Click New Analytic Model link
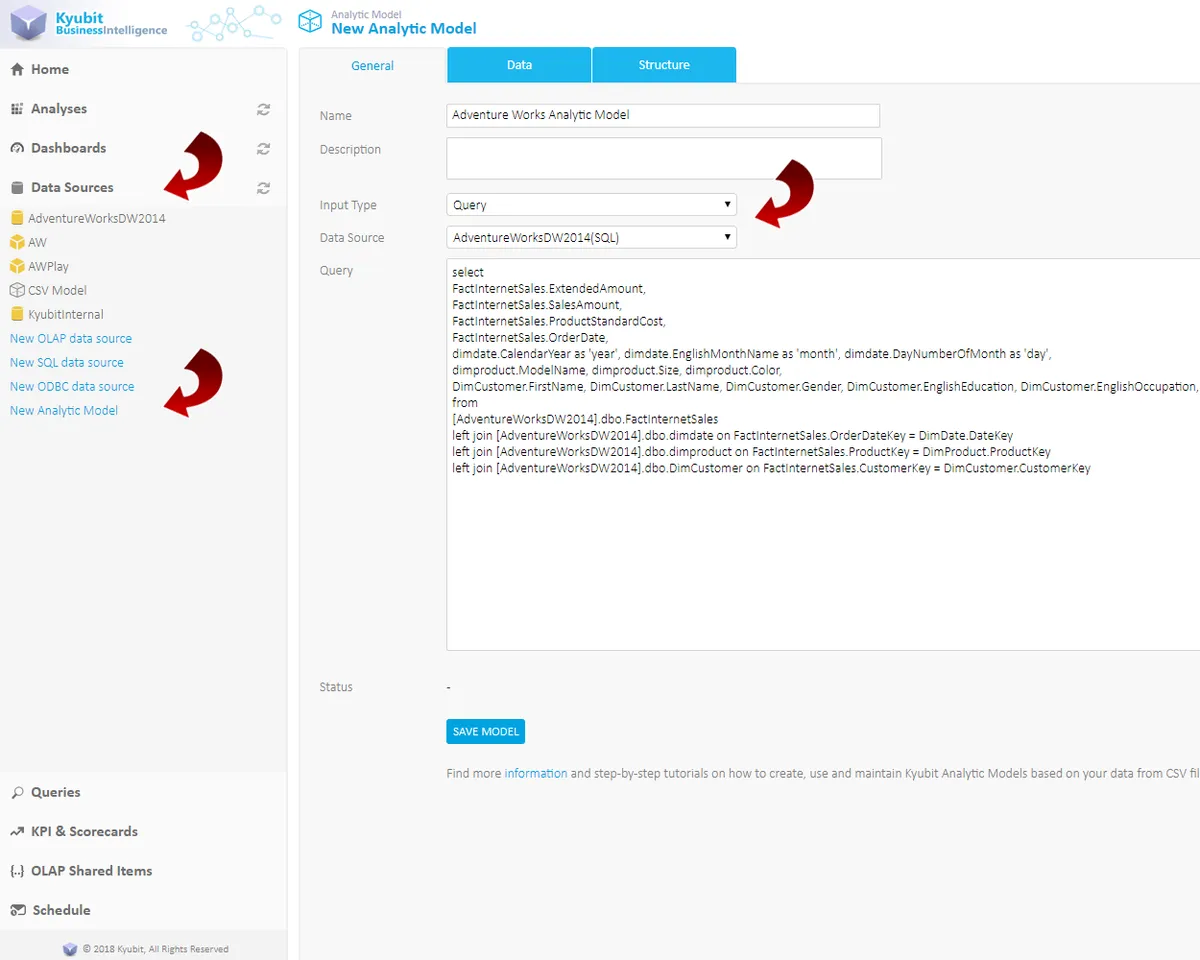 64,411
